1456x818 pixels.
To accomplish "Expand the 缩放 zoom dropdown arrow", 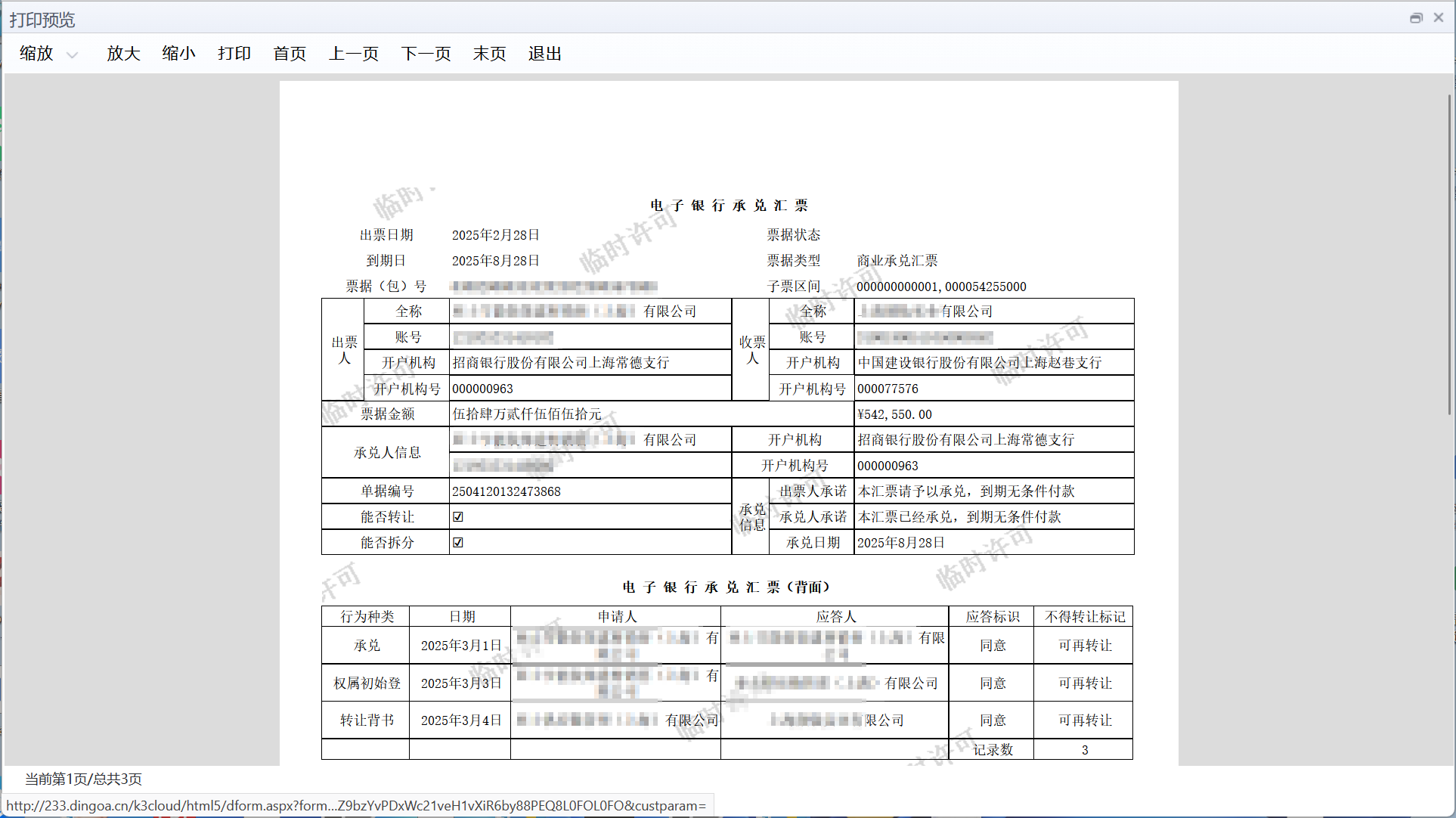I will pyautogui.click(x=73, y=54).
